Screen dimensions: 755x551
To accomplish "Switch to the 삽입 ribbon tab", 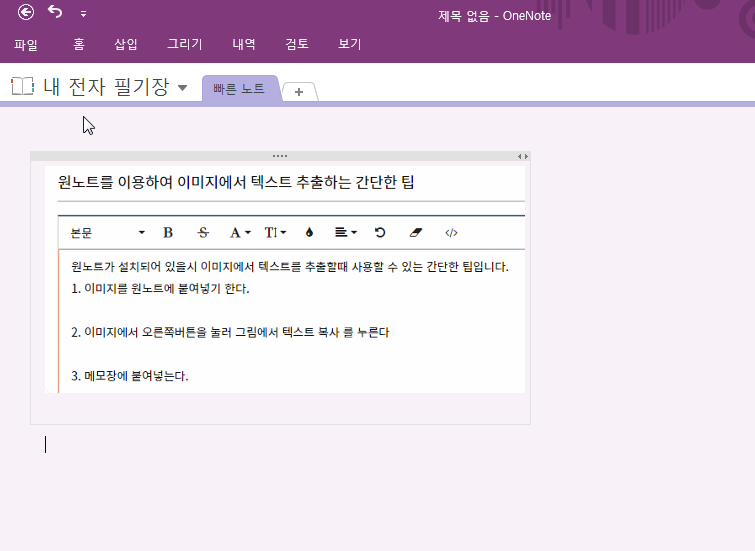I will (x=126, y=44).
